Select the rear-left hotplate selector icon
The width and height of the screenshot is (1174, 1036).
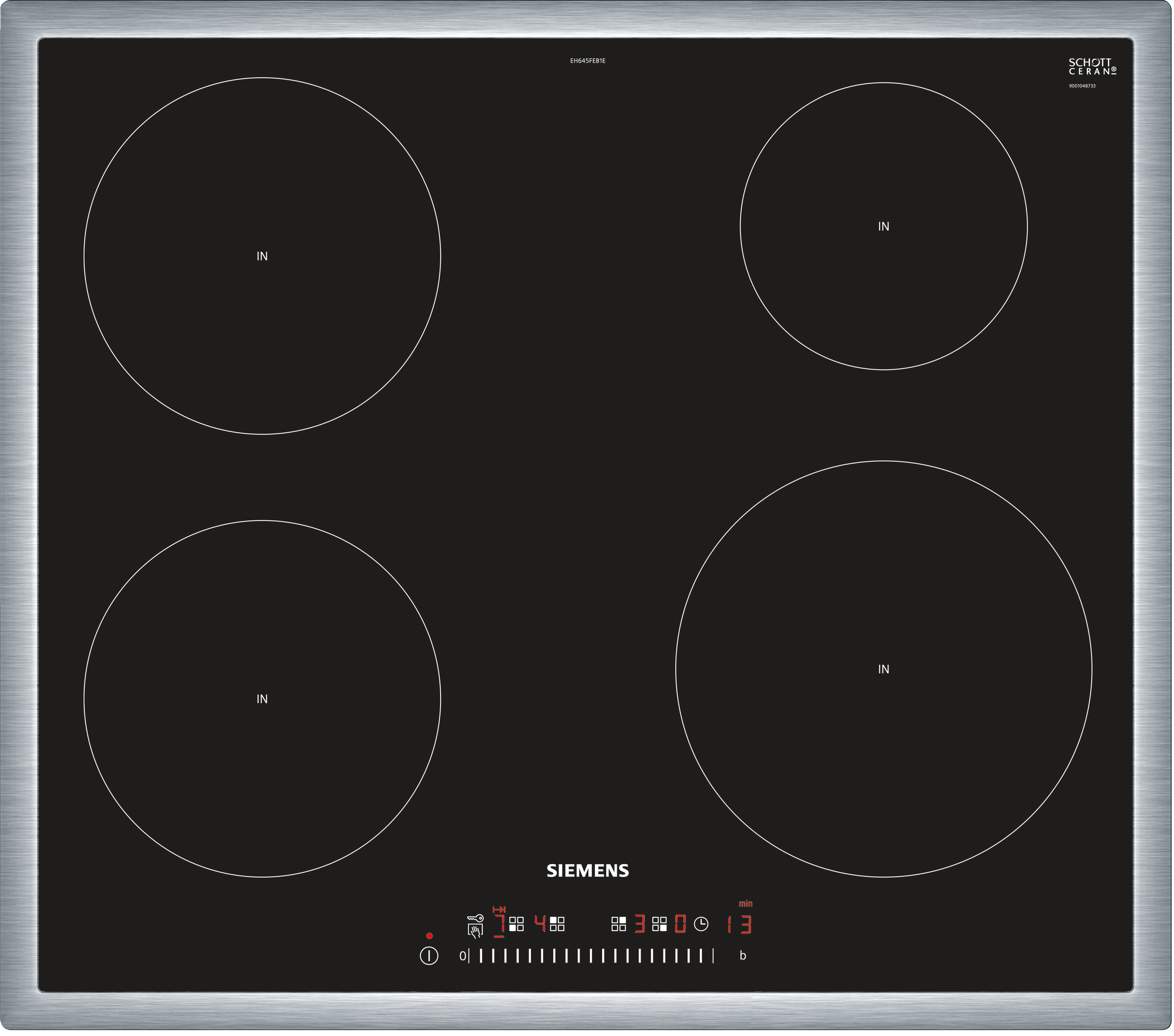coord(557,924)
